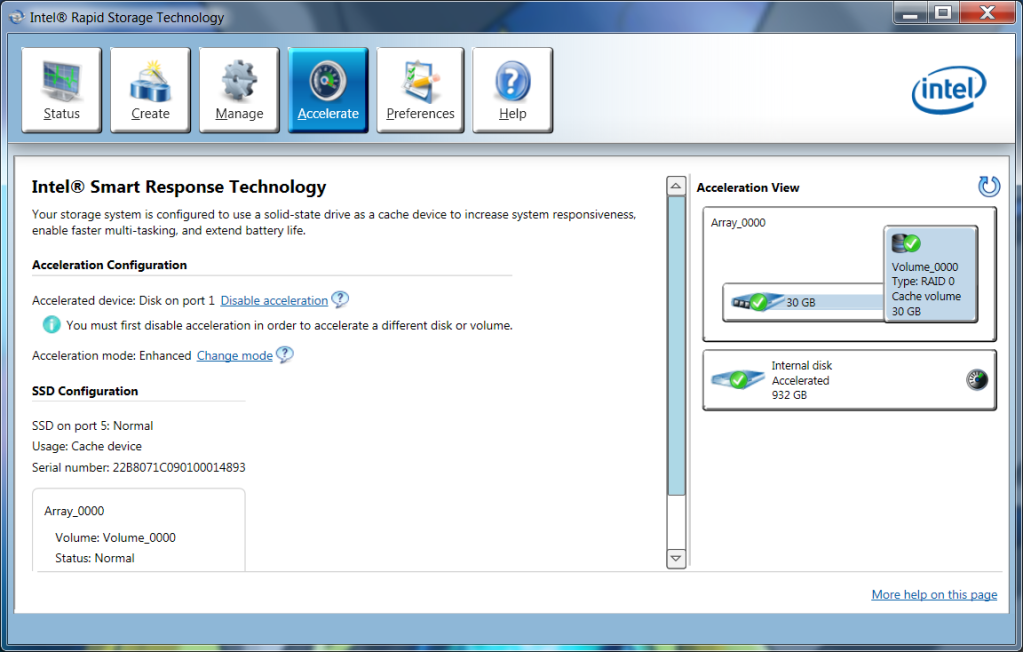Refresh the Acceleration View
The width and height of the screenshot is (1023, 652).
[988, 187]
